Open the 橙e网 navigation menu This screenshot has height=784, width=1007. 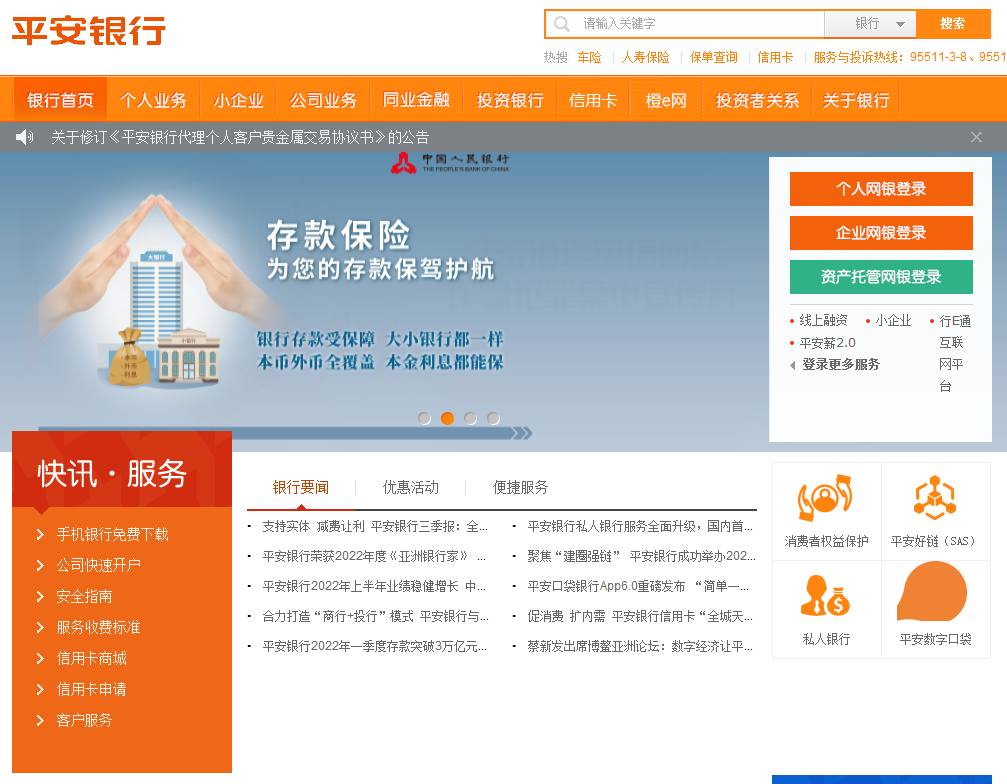[x=666, y=100]
